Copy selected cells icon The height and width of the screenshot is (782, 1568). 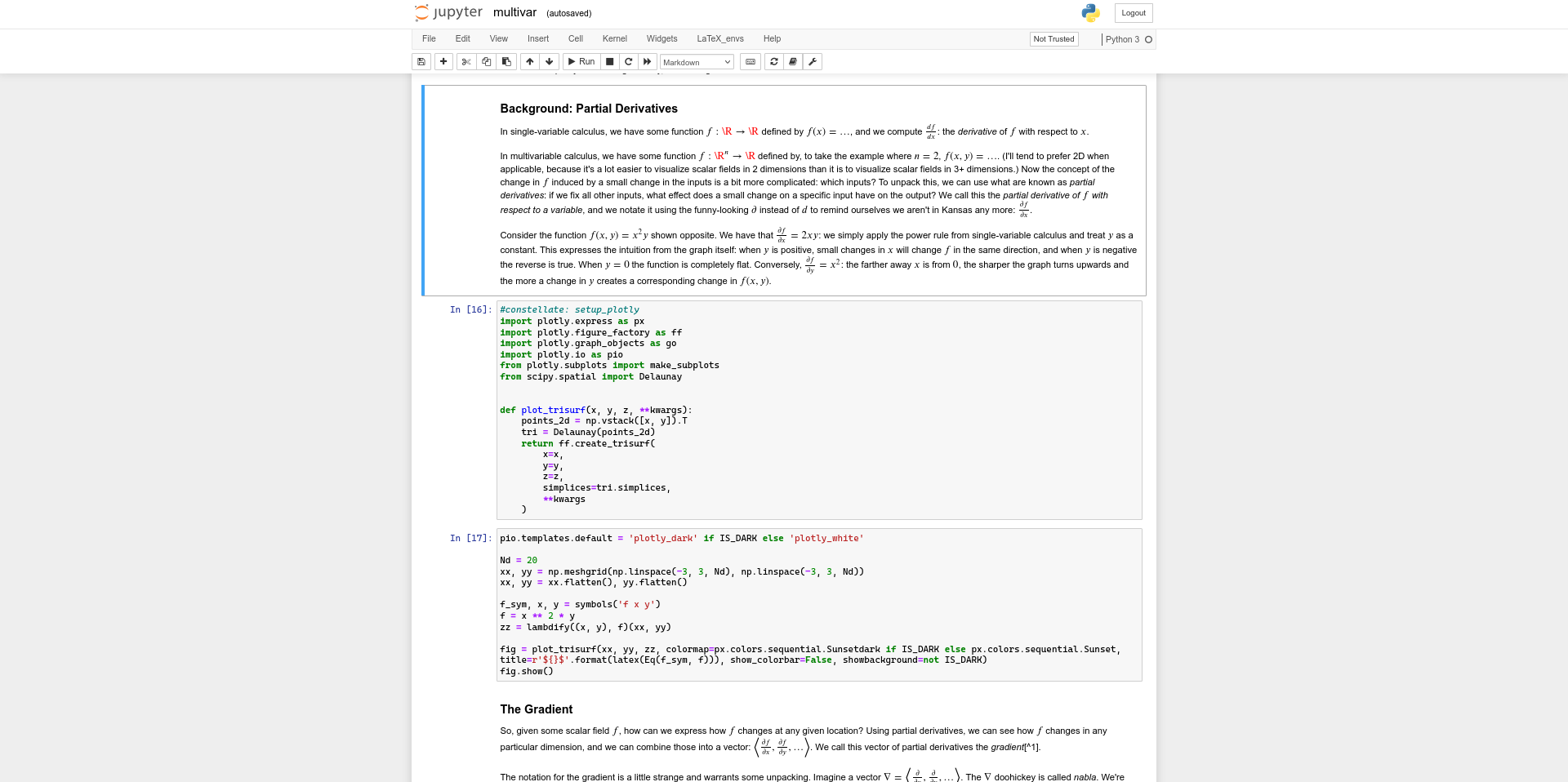(487, 62)
